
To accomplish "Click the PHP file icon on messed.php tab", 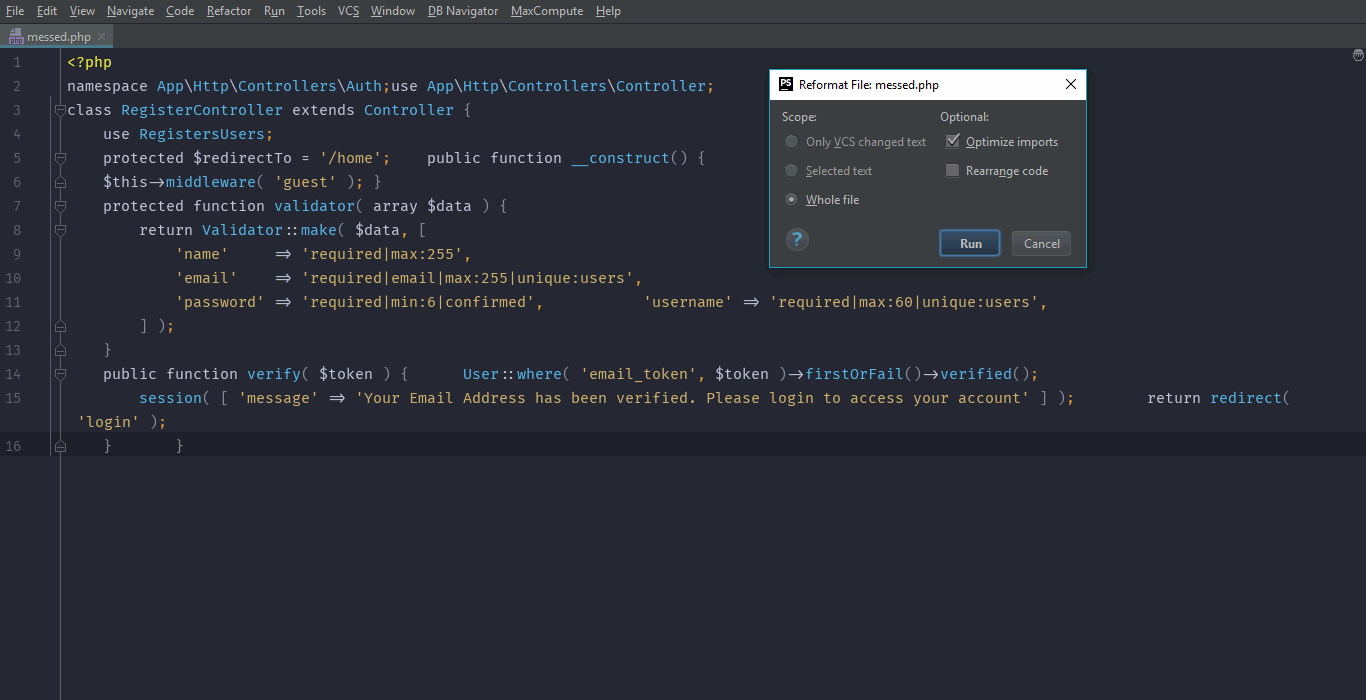I will [x=16, y=37].
